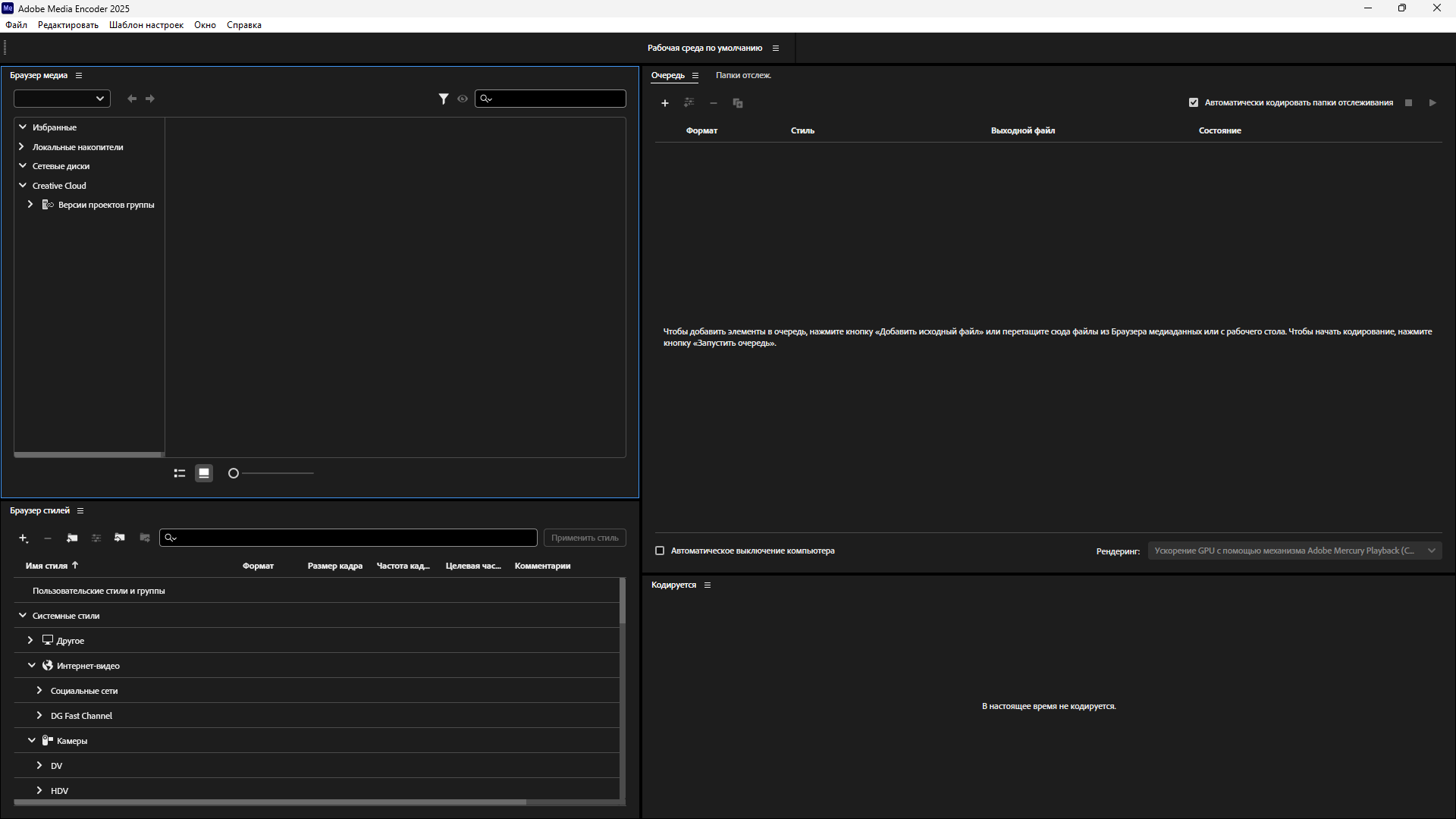Expand the DV preset group
Image resolution: width=1456 pixels, height=819 pixels.
click(x=39, y=766)
